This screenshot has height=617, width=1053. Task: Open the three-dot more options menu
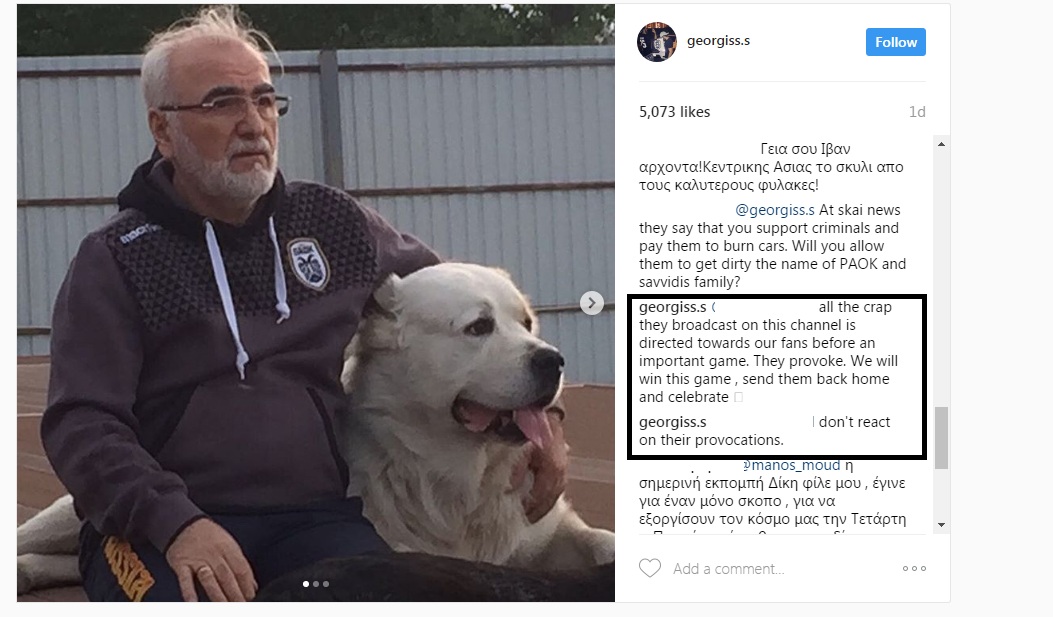pyautogui.click(x=914, y=568)
